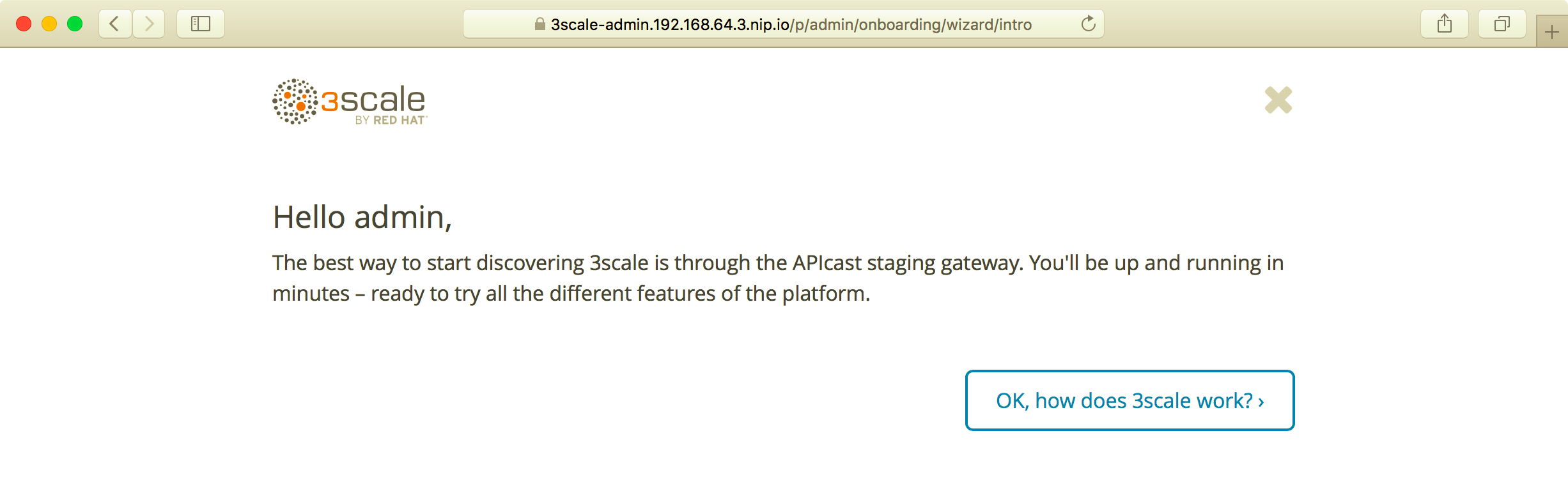
Task: Close the Safari window with red button
Action: click(x=24, y=24)
